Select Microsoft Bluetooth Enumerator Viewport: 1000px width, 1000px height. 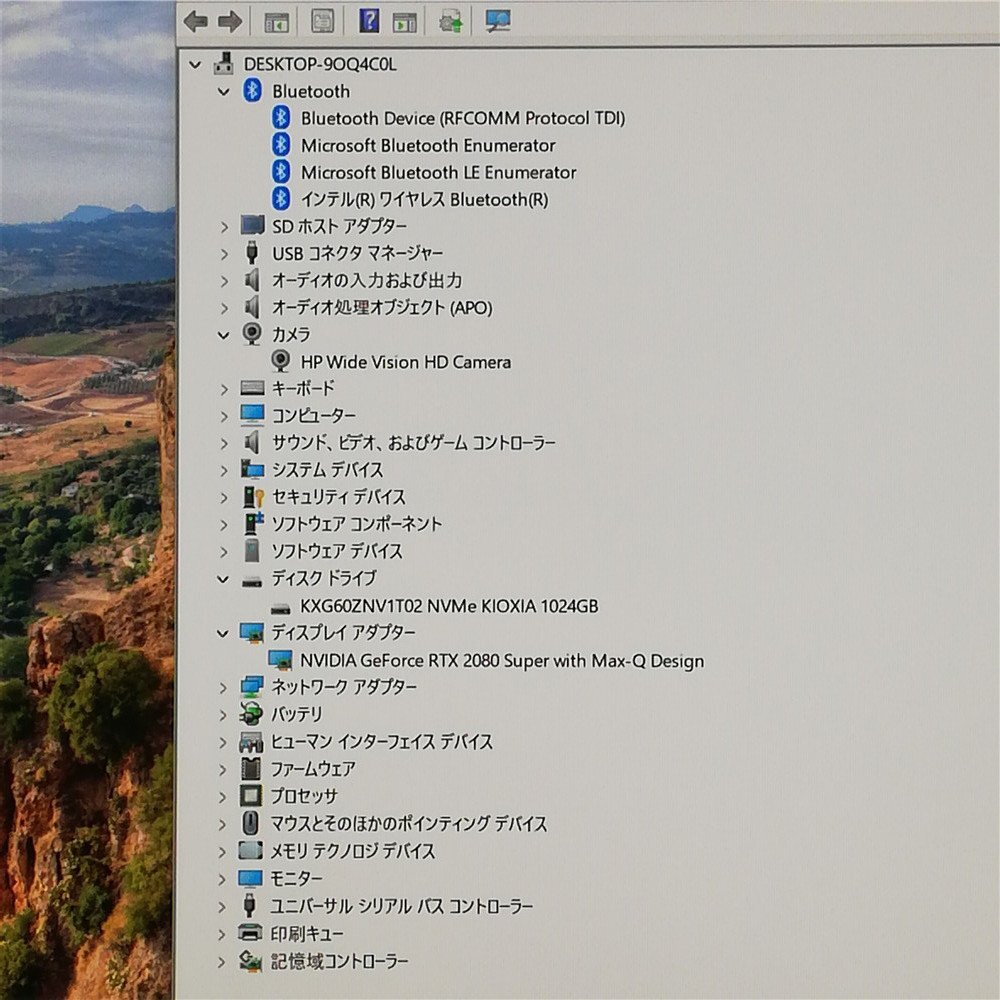click(x=428, y=145)
